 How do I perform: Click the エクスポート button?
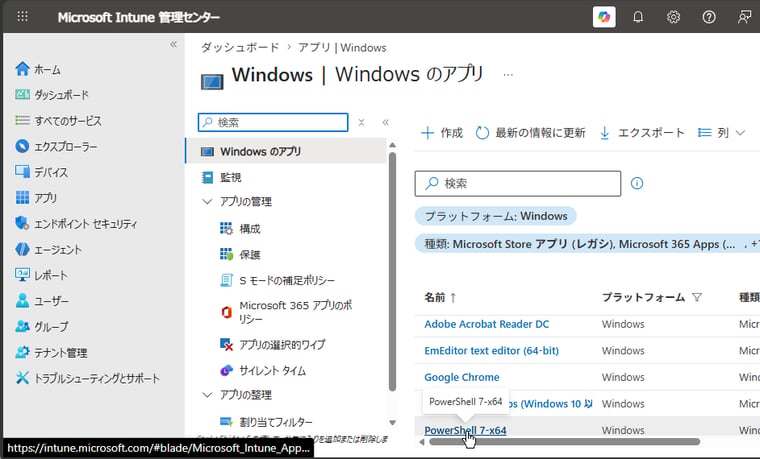642,132
